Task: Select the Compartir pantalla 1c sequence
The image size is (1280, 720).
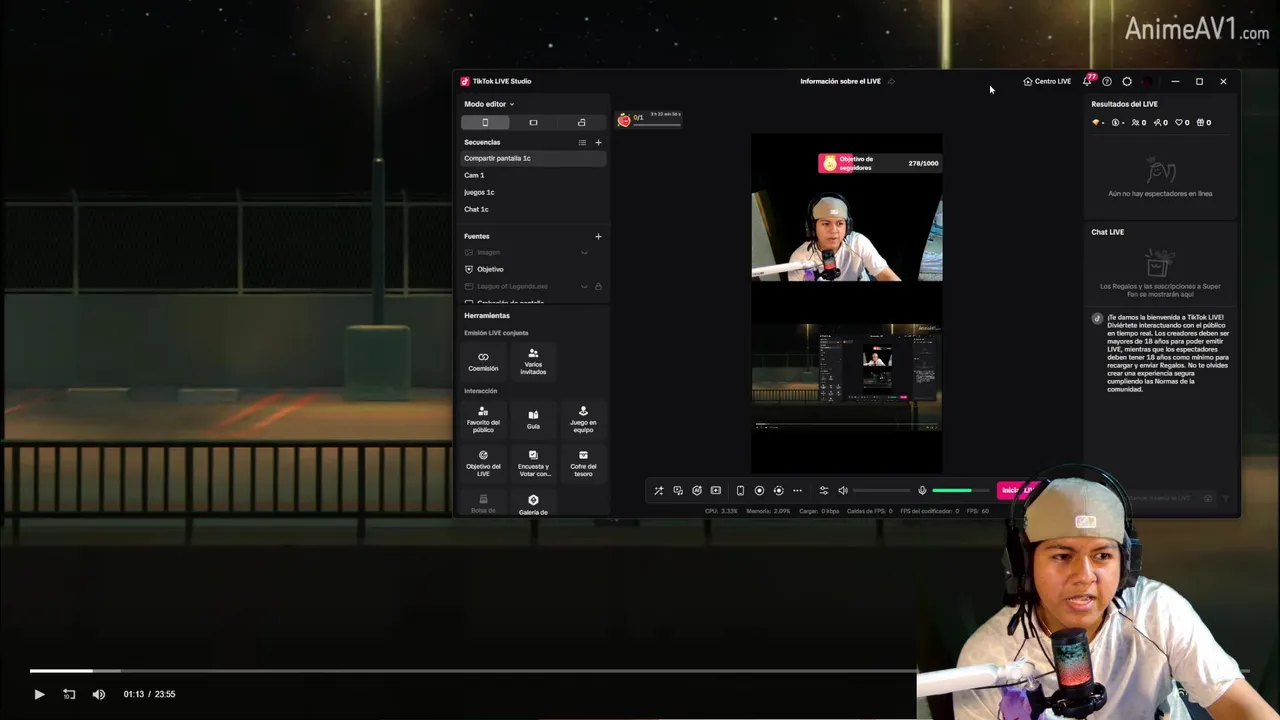Action: pos(533,158)
